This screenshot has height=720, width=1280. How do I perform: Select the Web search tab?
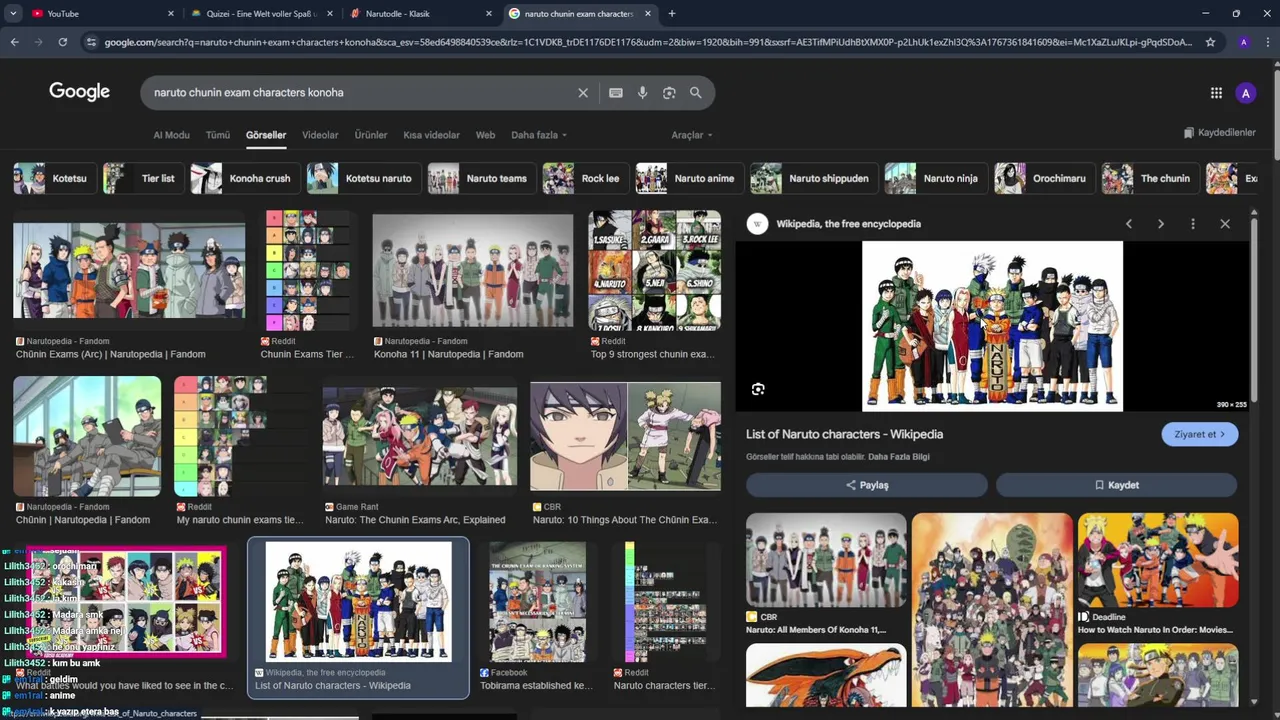click(485, 135)
